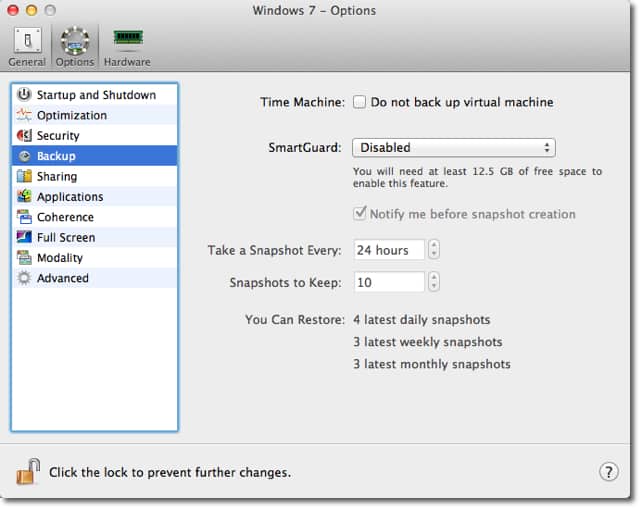
Task: Switch to the Hardware tab label
Action: (x=127, y=62)
